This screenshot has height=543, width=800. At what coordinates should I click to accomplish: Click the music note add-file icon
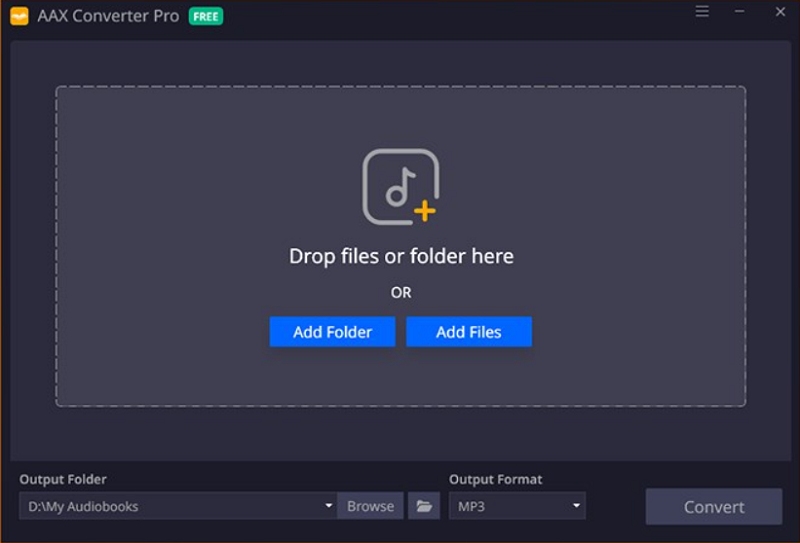point(401,187)
